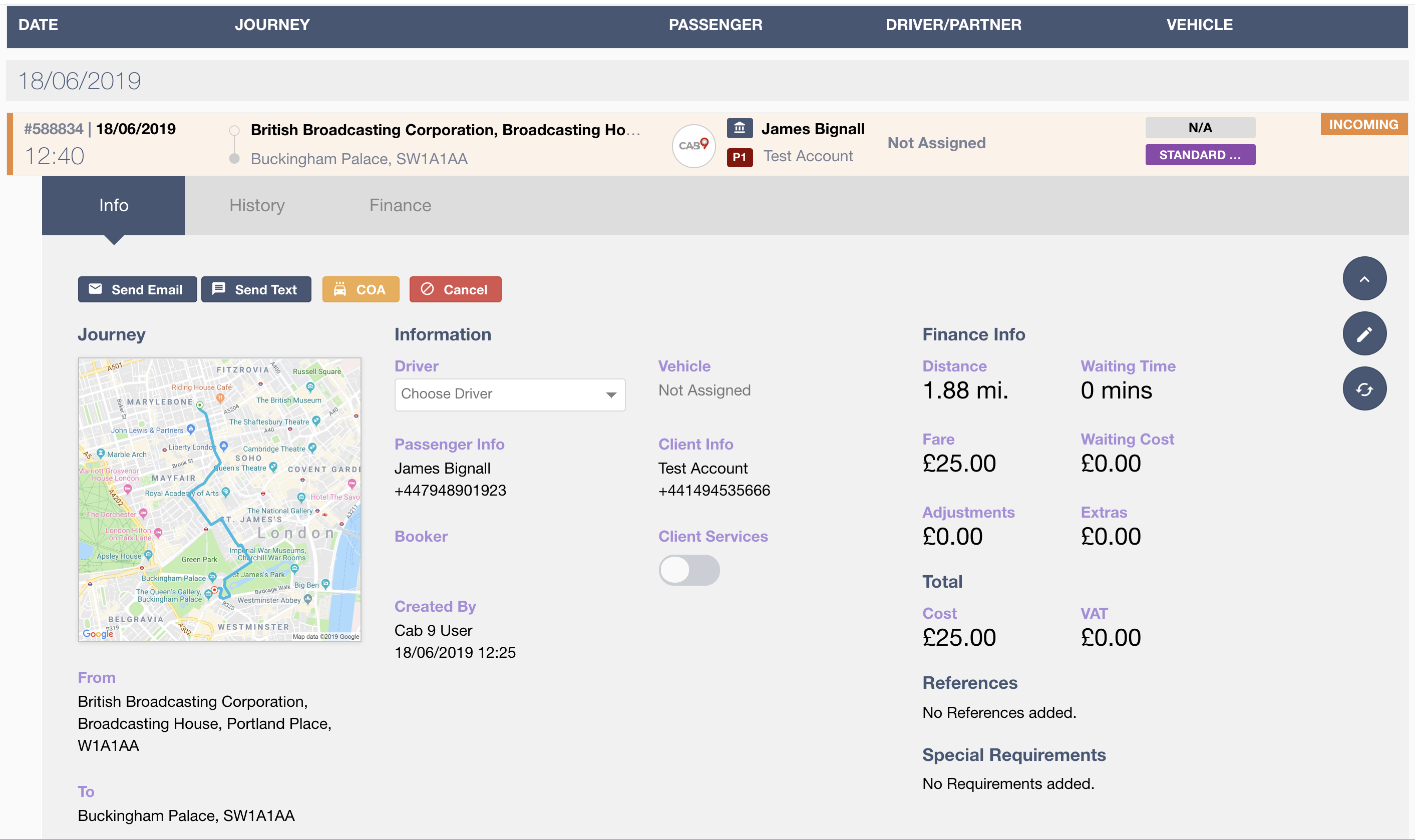Click the 18/06/2019 12:25 created timestamp
1415x840 pixels.
click(x=455, y=653)
